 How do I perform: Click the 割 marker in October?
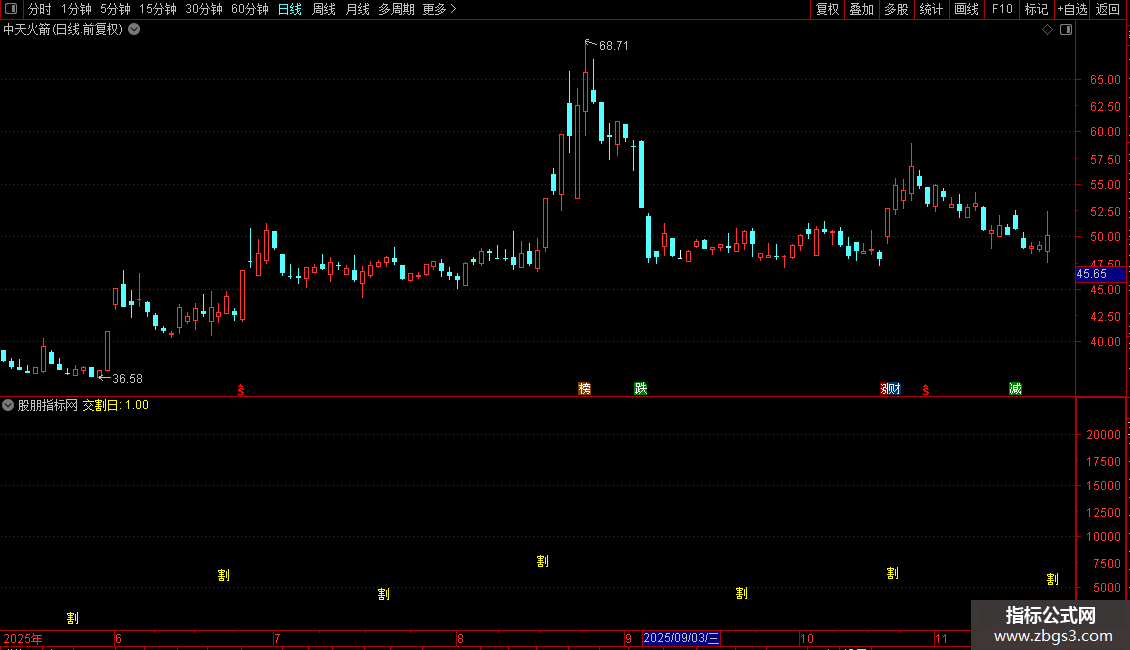(x=892, y=574)
